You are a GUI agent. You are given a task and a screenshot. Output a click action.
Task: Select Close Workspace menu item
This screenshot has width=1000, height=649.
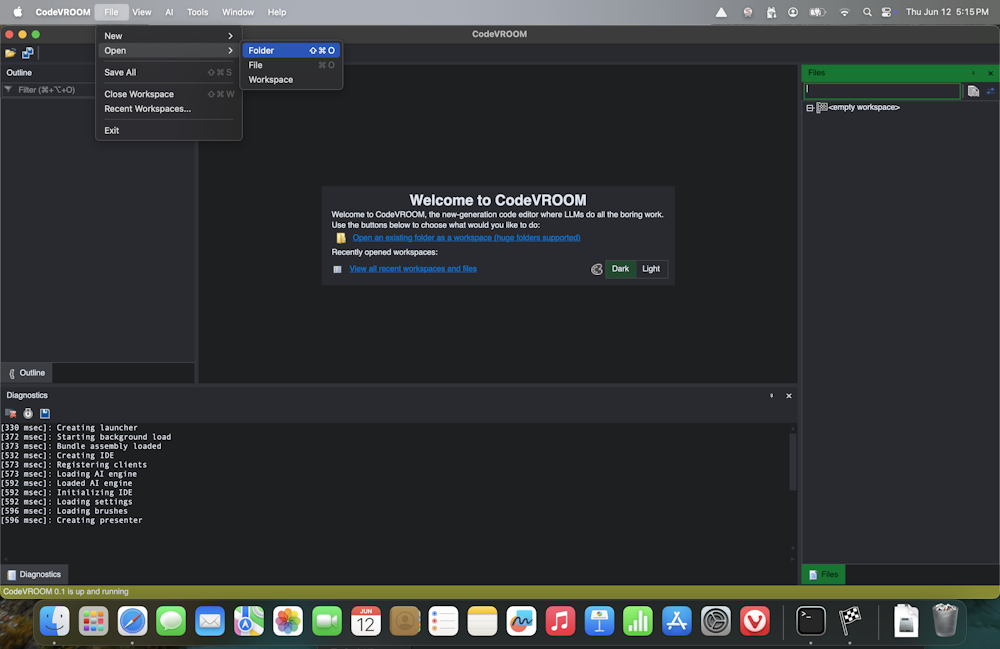pos(168,94)
